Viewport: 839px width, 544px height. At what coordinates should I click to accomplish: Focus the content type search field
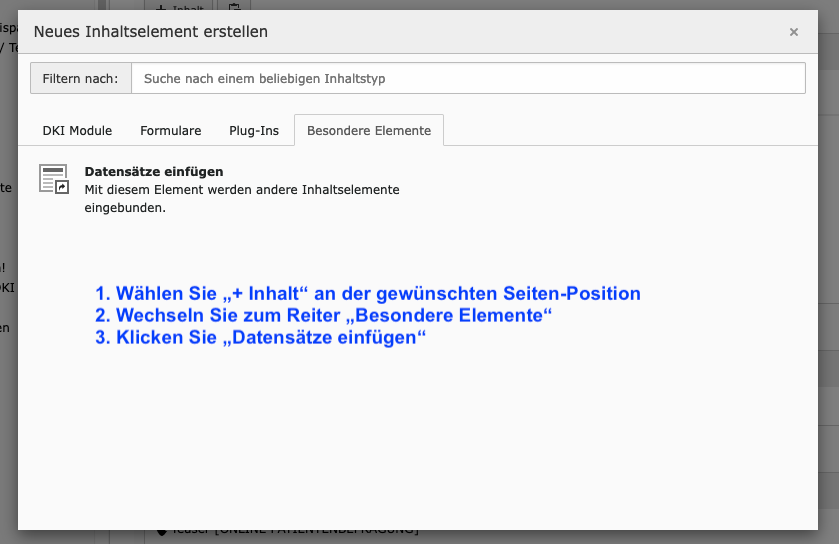(x=467, y=78)
